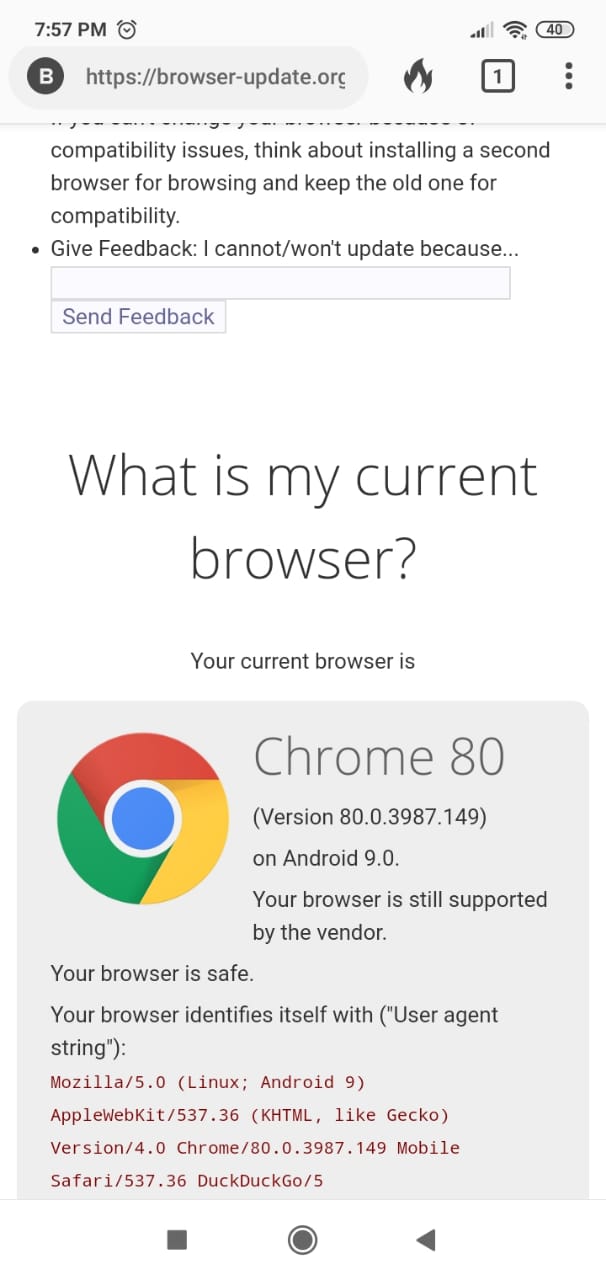Tap the cellular signal indicator
Viewport: 606px width, 1280px height.
[x=479, y=30]
